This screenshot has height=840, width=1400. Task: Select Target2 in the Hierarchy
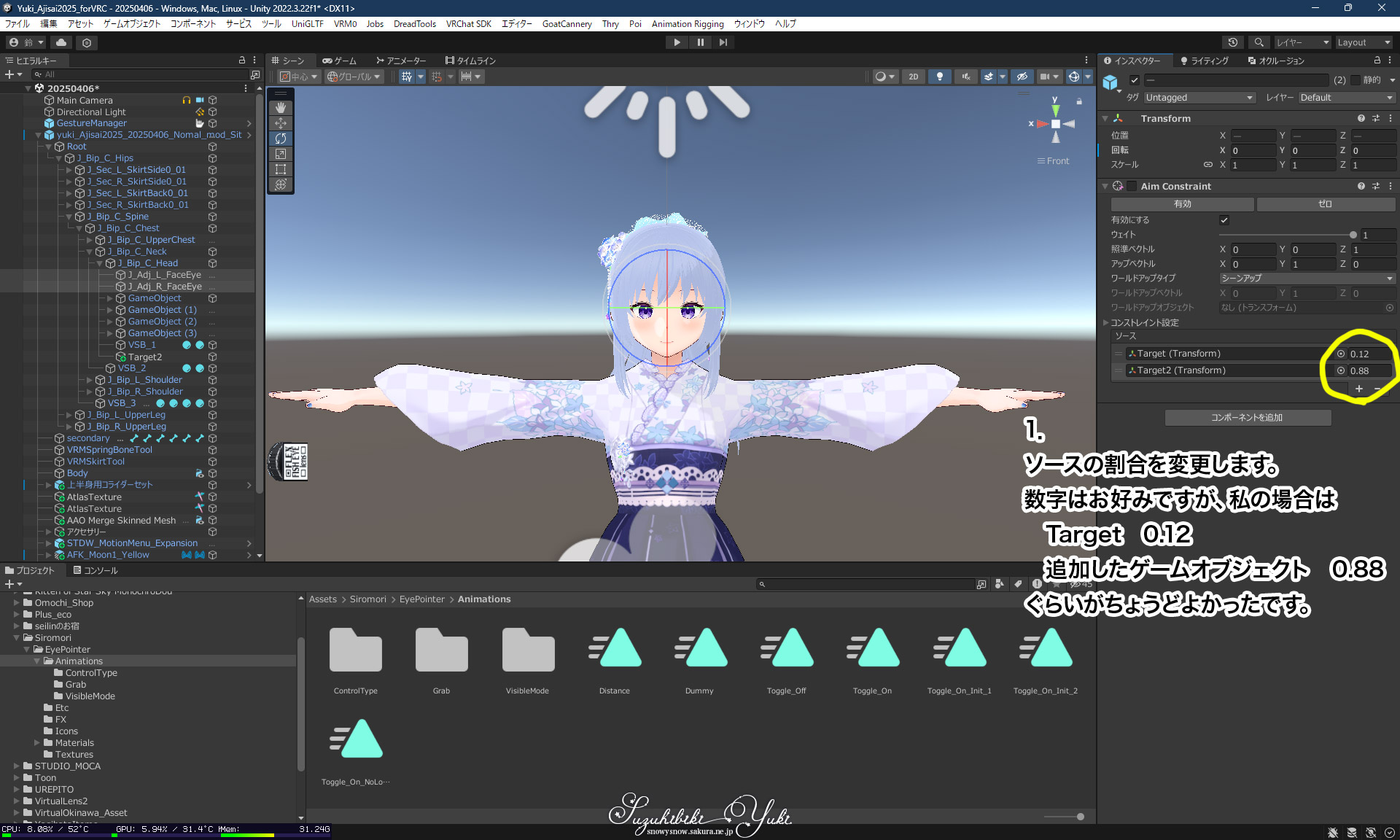click(x=144, y=357)
